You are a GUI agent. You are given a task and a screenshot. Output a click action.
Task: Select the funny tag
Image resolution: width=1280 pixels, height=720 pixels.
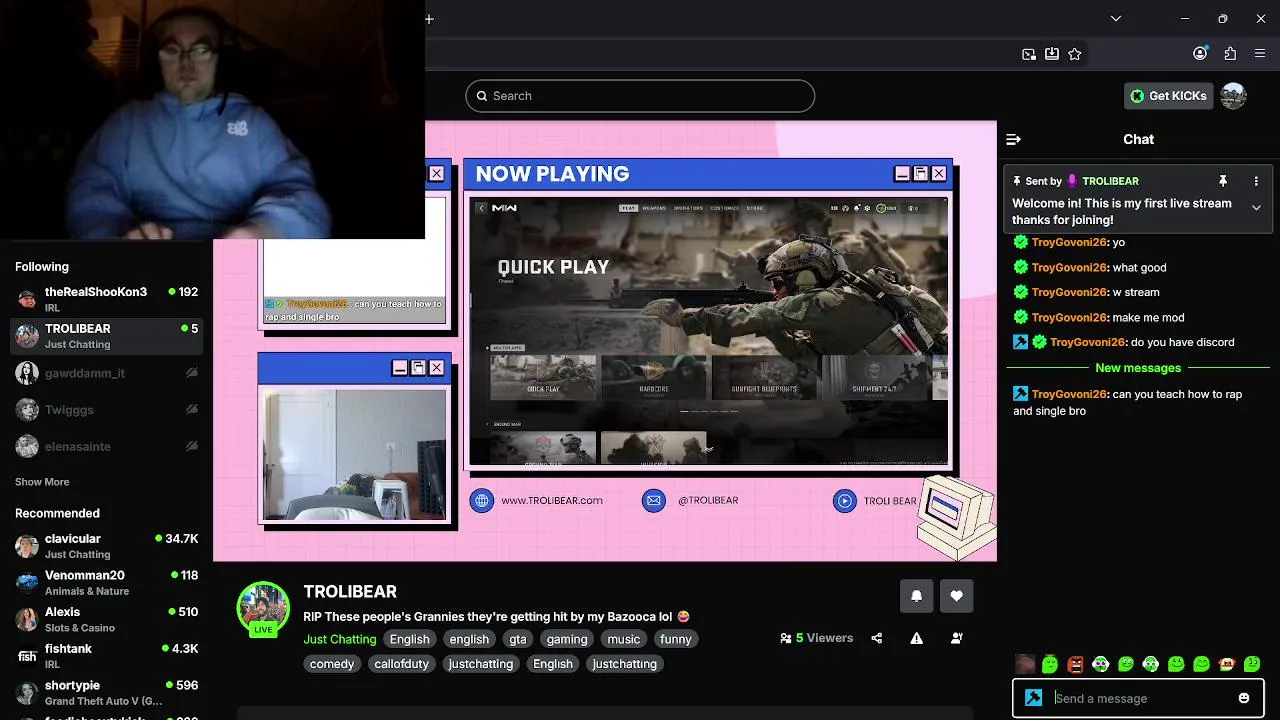pos(676,639)
